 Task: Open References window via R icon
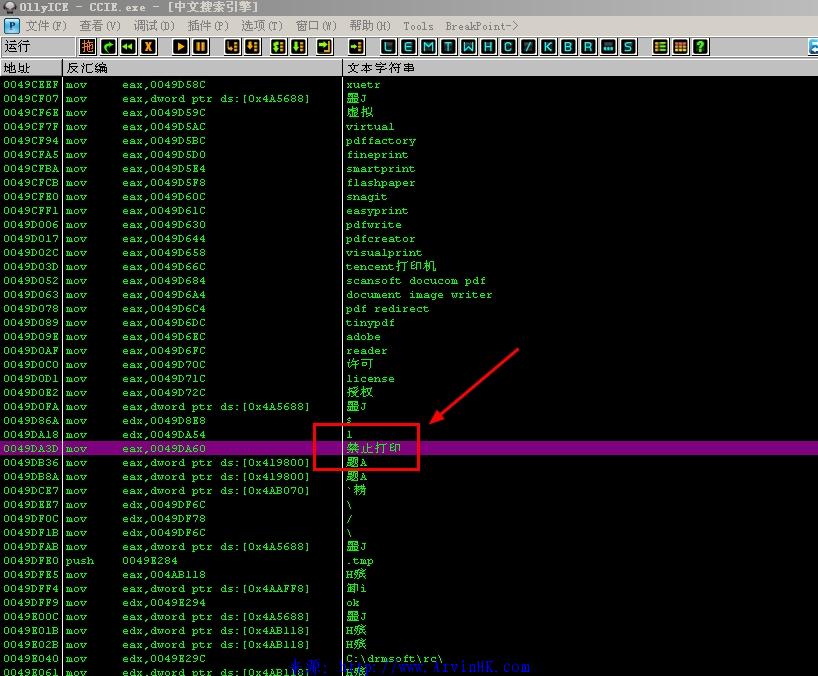(588, 47)
